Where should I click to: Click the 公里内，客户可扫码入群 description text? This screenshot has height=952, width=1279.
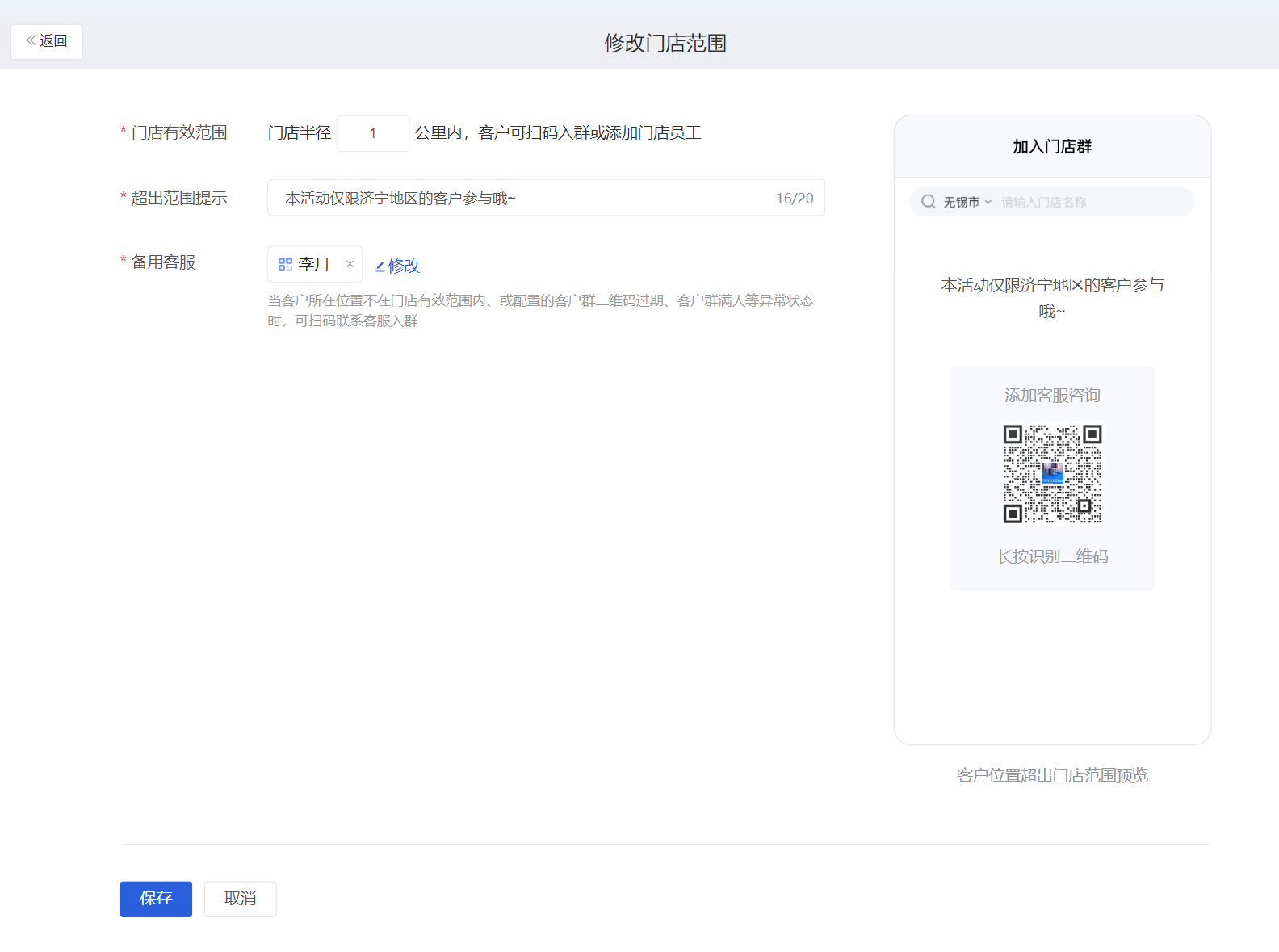point(557,132)
